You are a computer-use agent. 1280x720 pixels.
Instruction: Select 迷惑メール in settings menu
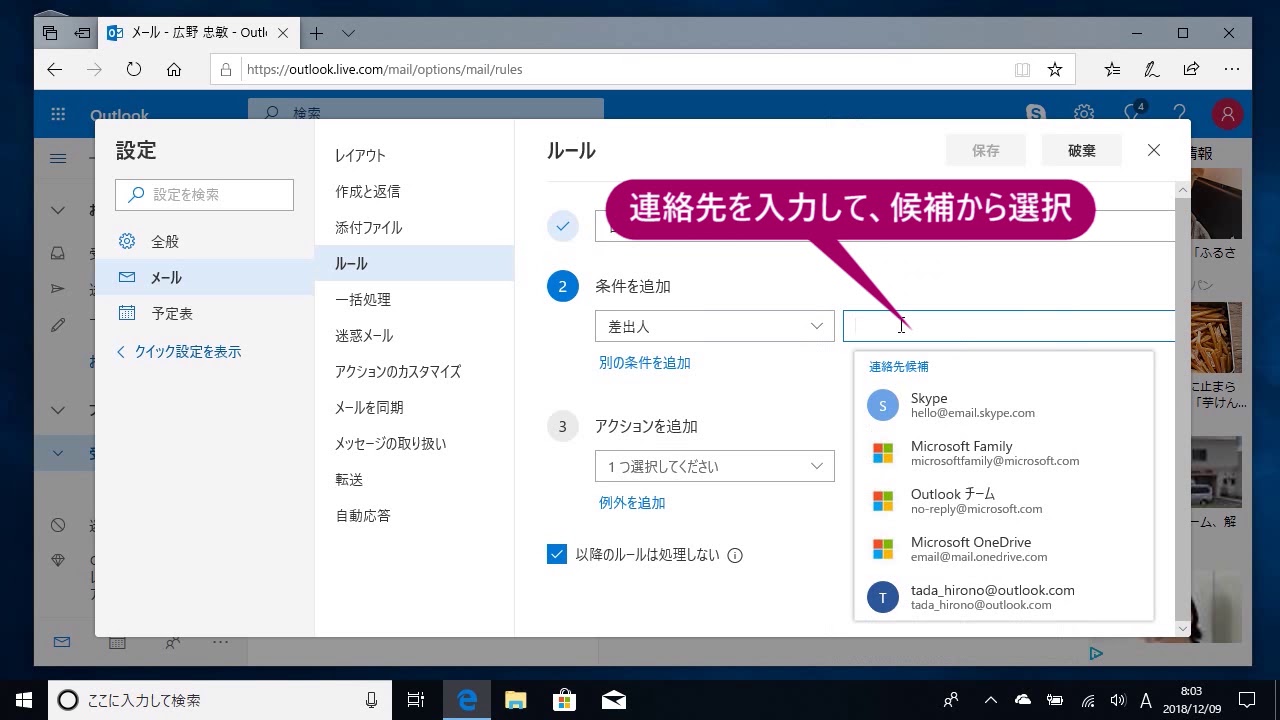414,336
